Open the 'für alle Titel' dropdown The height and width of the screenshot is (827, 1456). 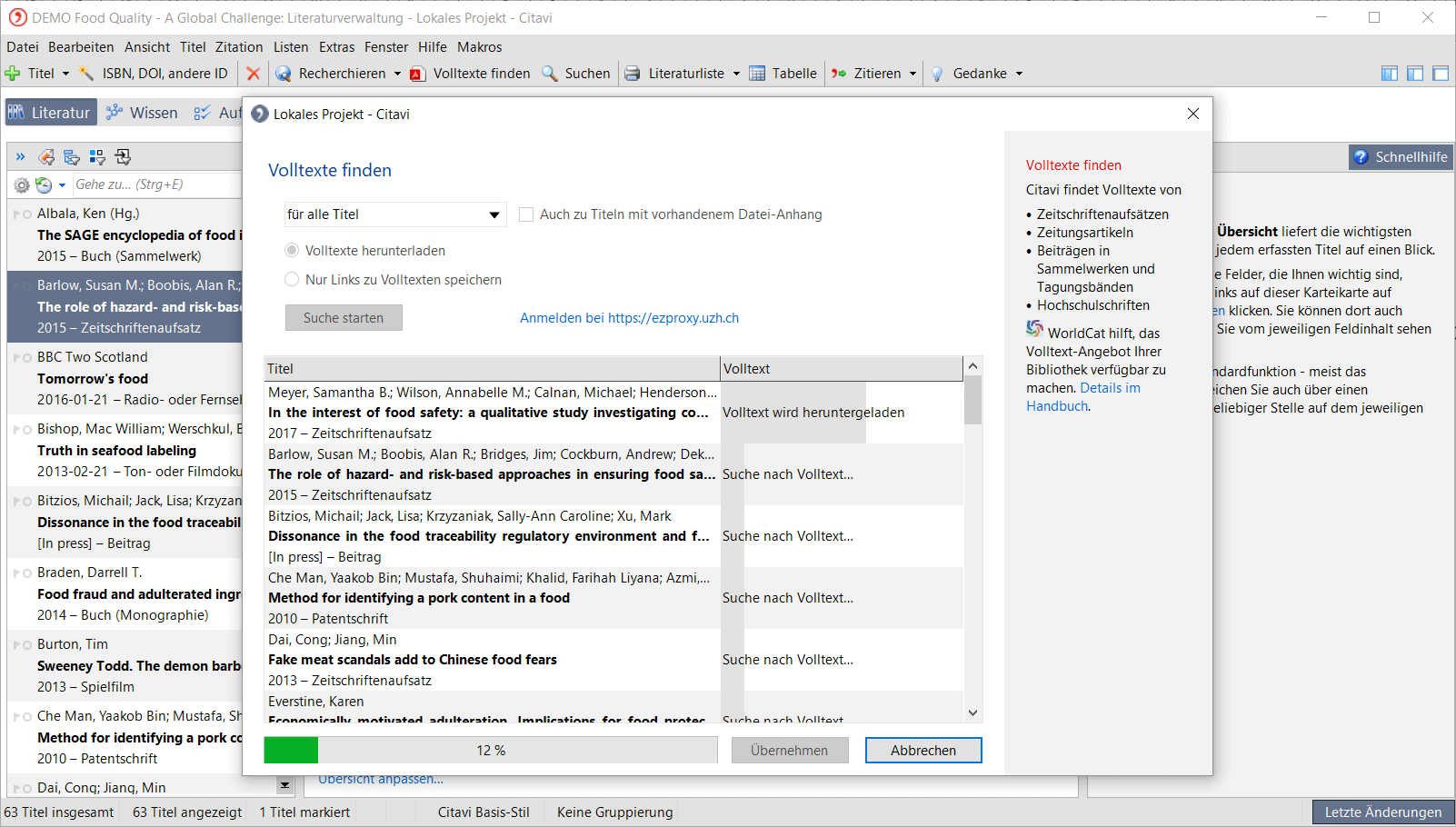click(395, 214)
